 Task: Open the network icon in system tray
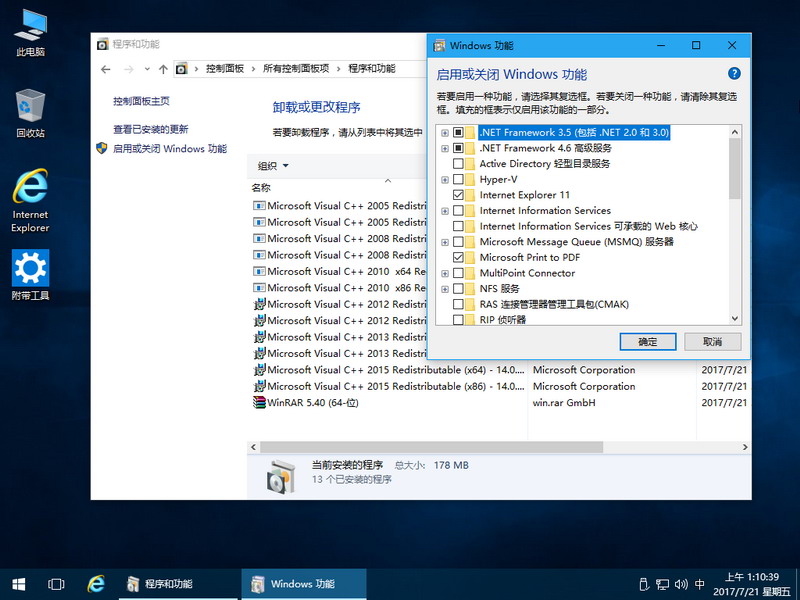pos(662,584)
